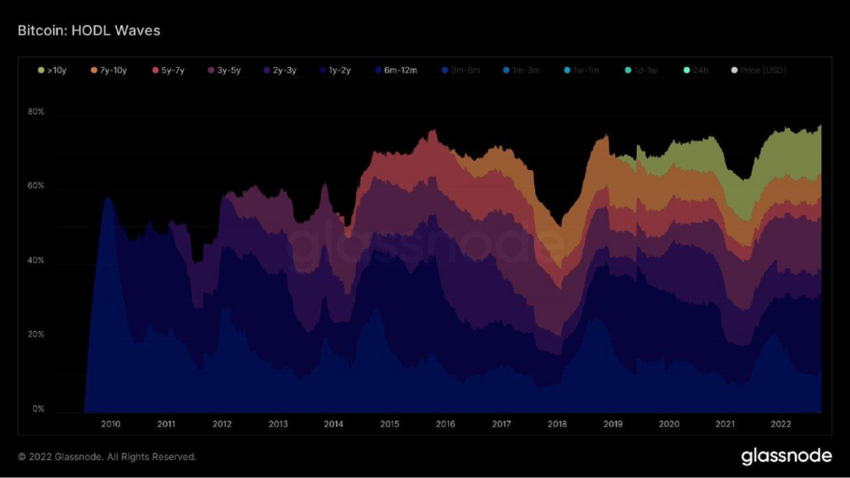Click the 2018 label on the x-axis

[557, 425]
